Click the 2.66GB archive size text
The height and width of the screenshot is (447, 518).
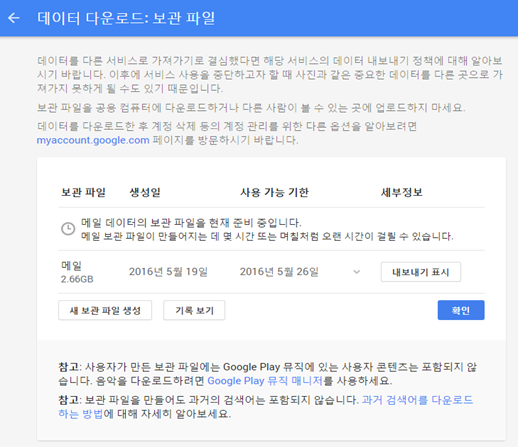click(x=77, y=279)
